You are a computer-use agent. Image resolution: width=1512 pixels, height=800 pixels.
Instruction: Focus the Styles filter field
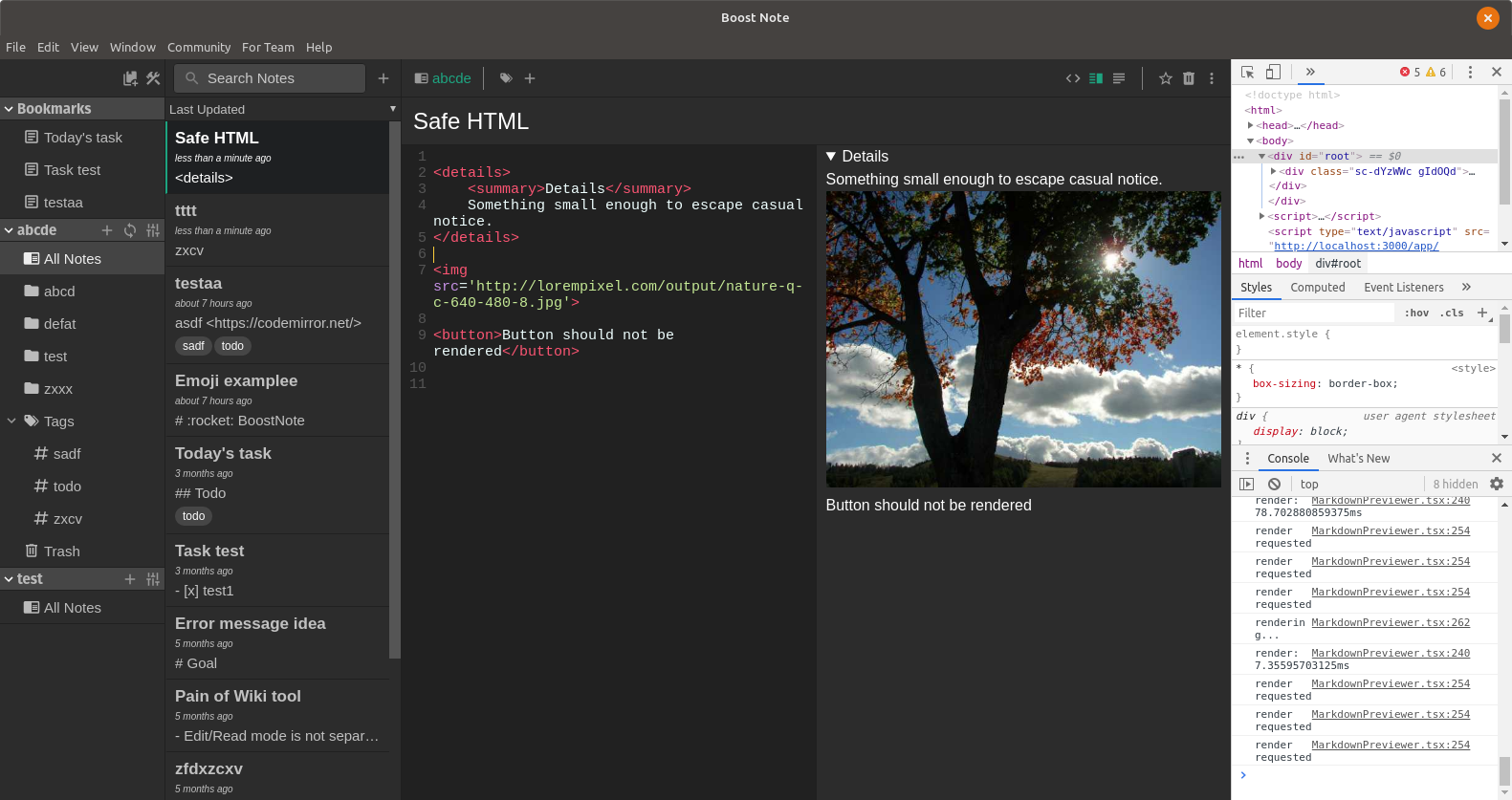click(1314, 313)
